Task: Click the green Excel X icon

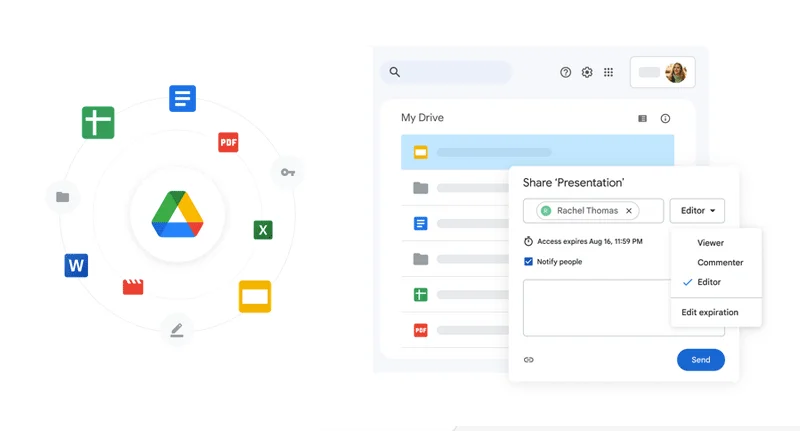Action: click(x=263, y=230)
